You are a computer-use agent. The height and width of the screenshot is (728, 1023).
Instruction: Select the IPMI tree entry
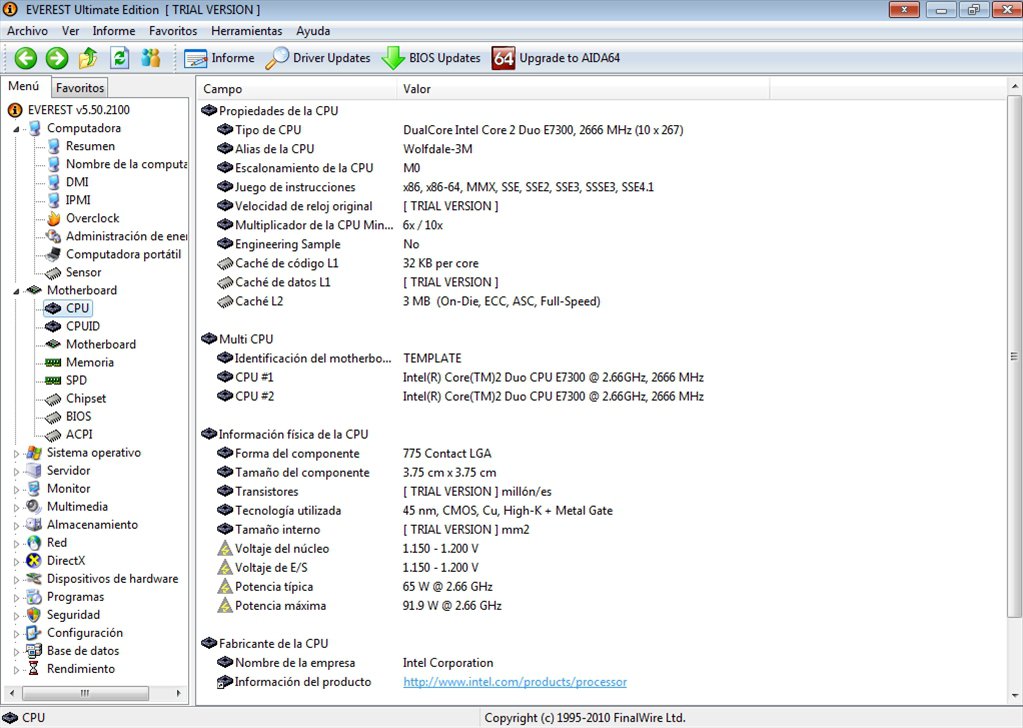point(78,200)
